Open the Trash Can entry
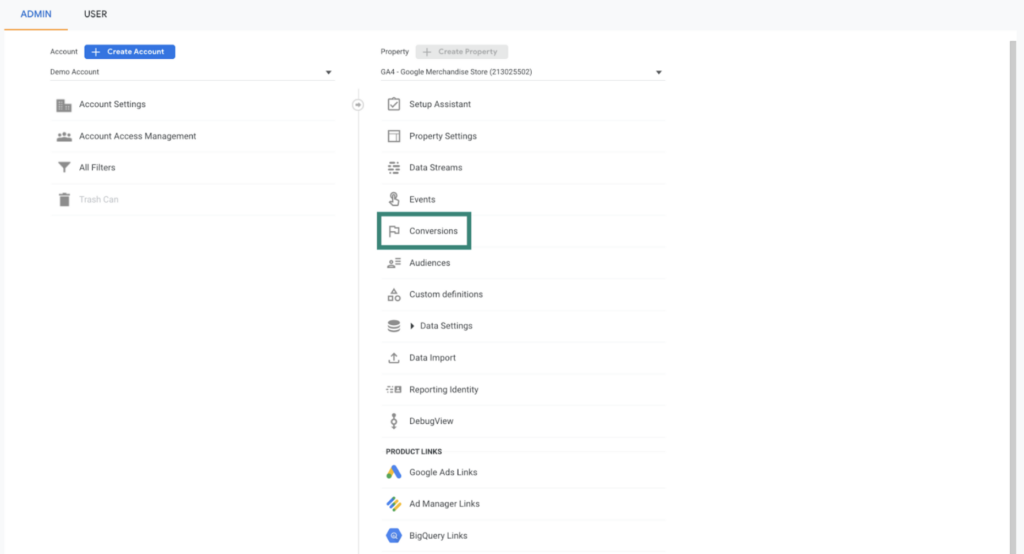This screenshot has height=554, width=1024. click(x=99, y=199)
